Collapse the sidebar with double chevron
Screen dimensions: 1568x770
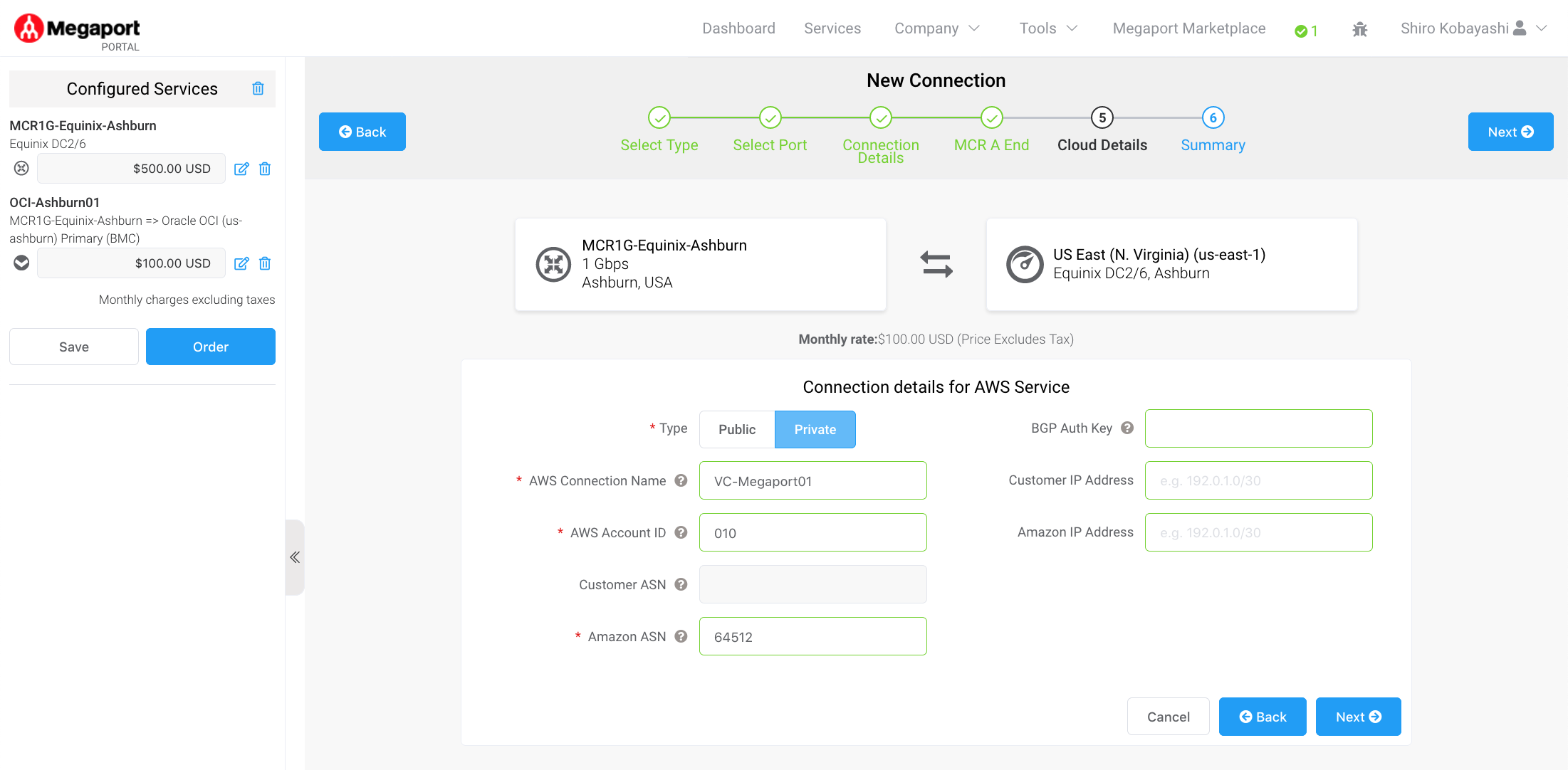click(295, 557)
